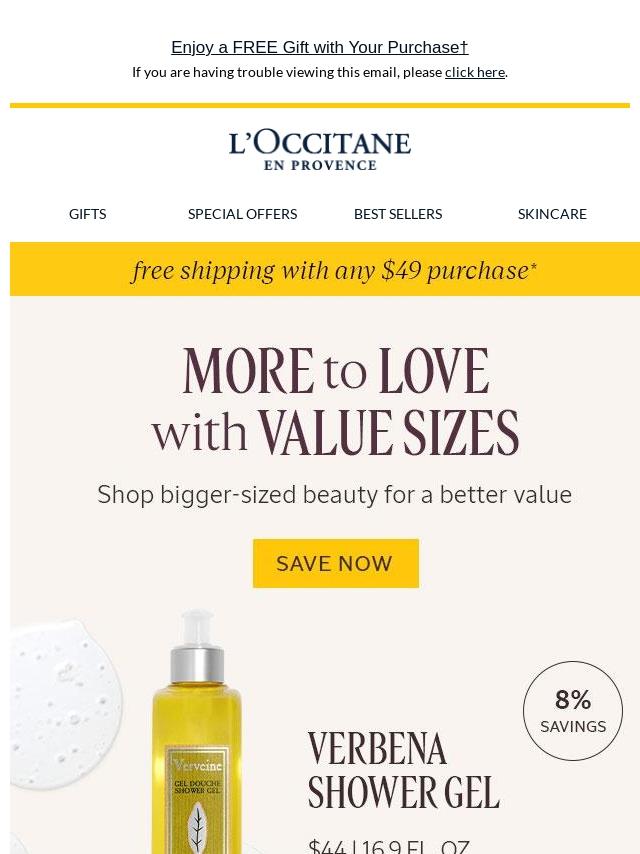Open the 'Enjoy a FREE Gift' link
Screen dimensions: 640x854
click(x=320, y=47)
